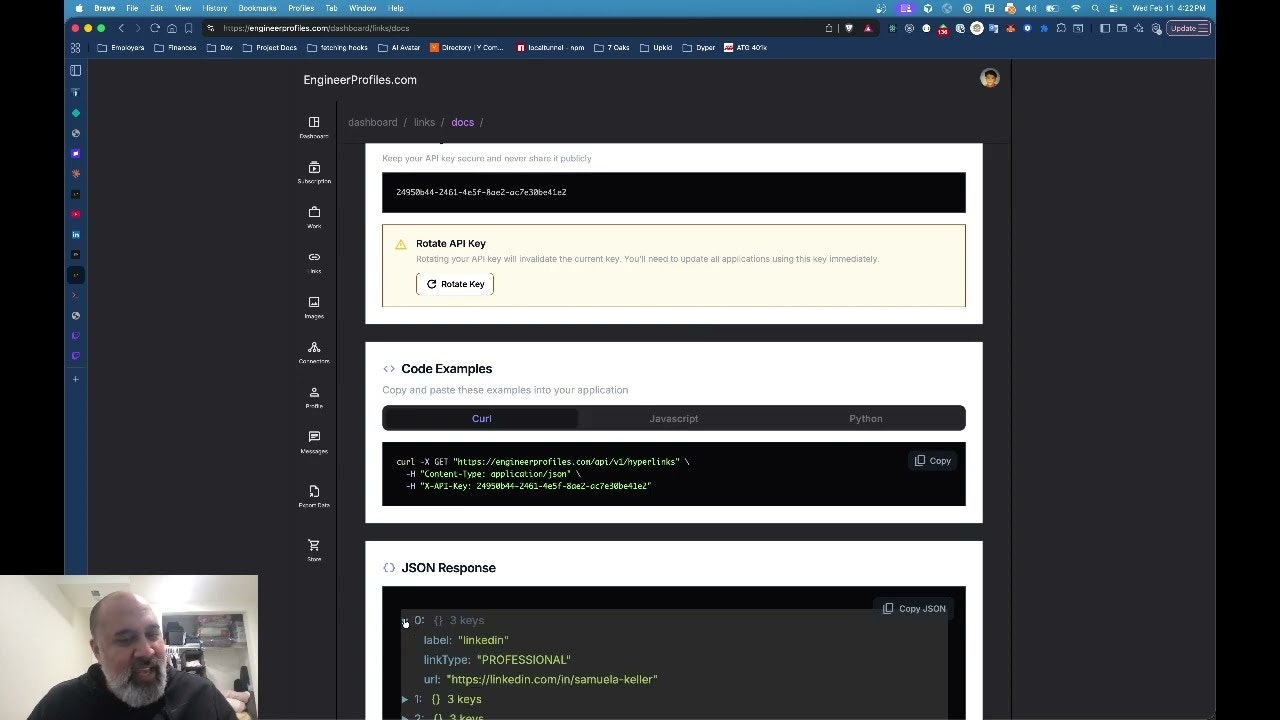The height and width of the screenshot is (720, 1280).
Task: Click the API key value field
Action: click(x=674, y=192)
